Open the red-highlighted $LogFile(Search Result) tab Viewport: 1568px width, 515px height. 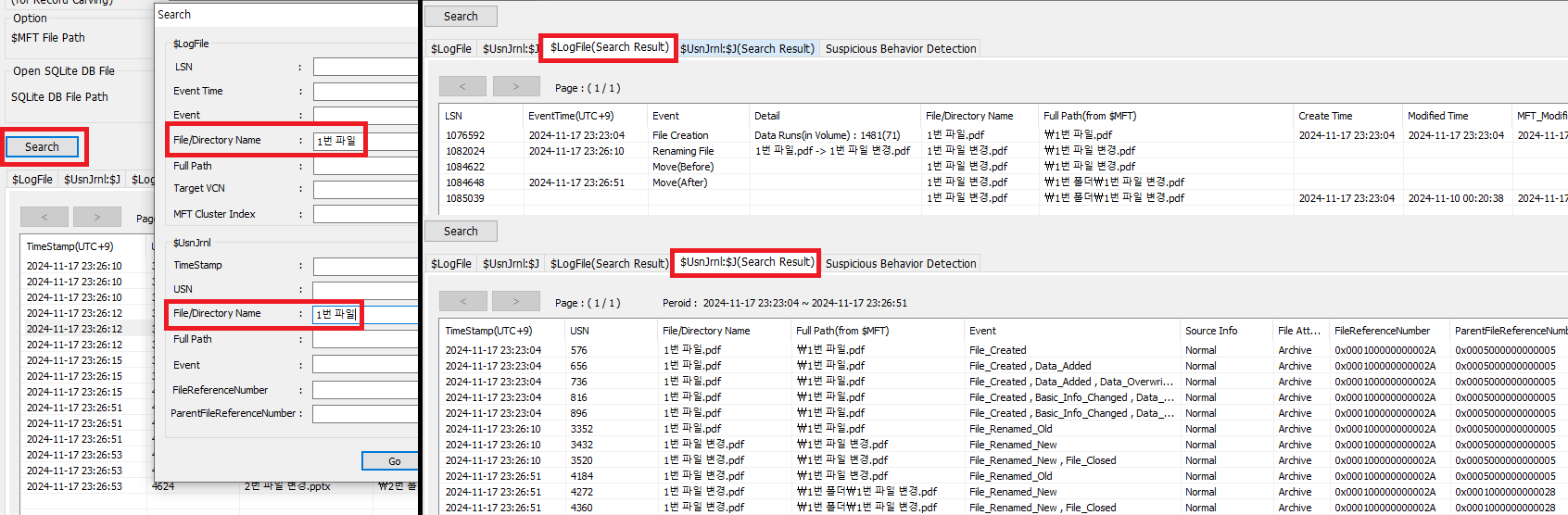tap(609, 47)
